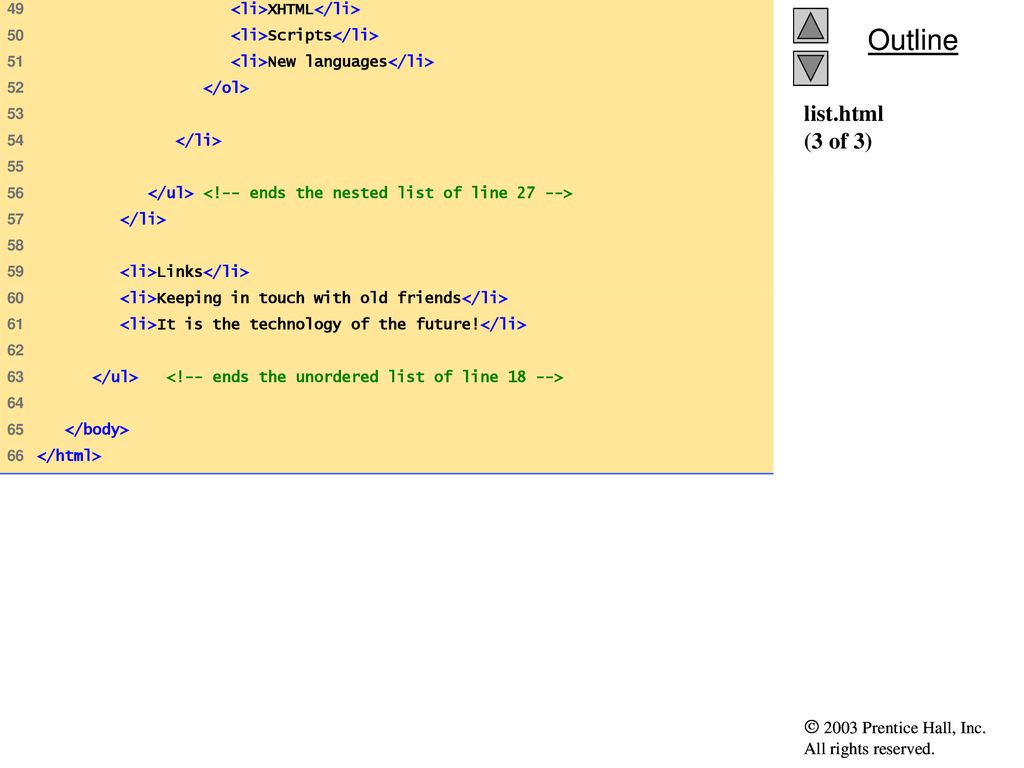Select the 2003 Prentice Hall copyright text
The width and height of the screenshot is (1024, 768).
(895, 728)
